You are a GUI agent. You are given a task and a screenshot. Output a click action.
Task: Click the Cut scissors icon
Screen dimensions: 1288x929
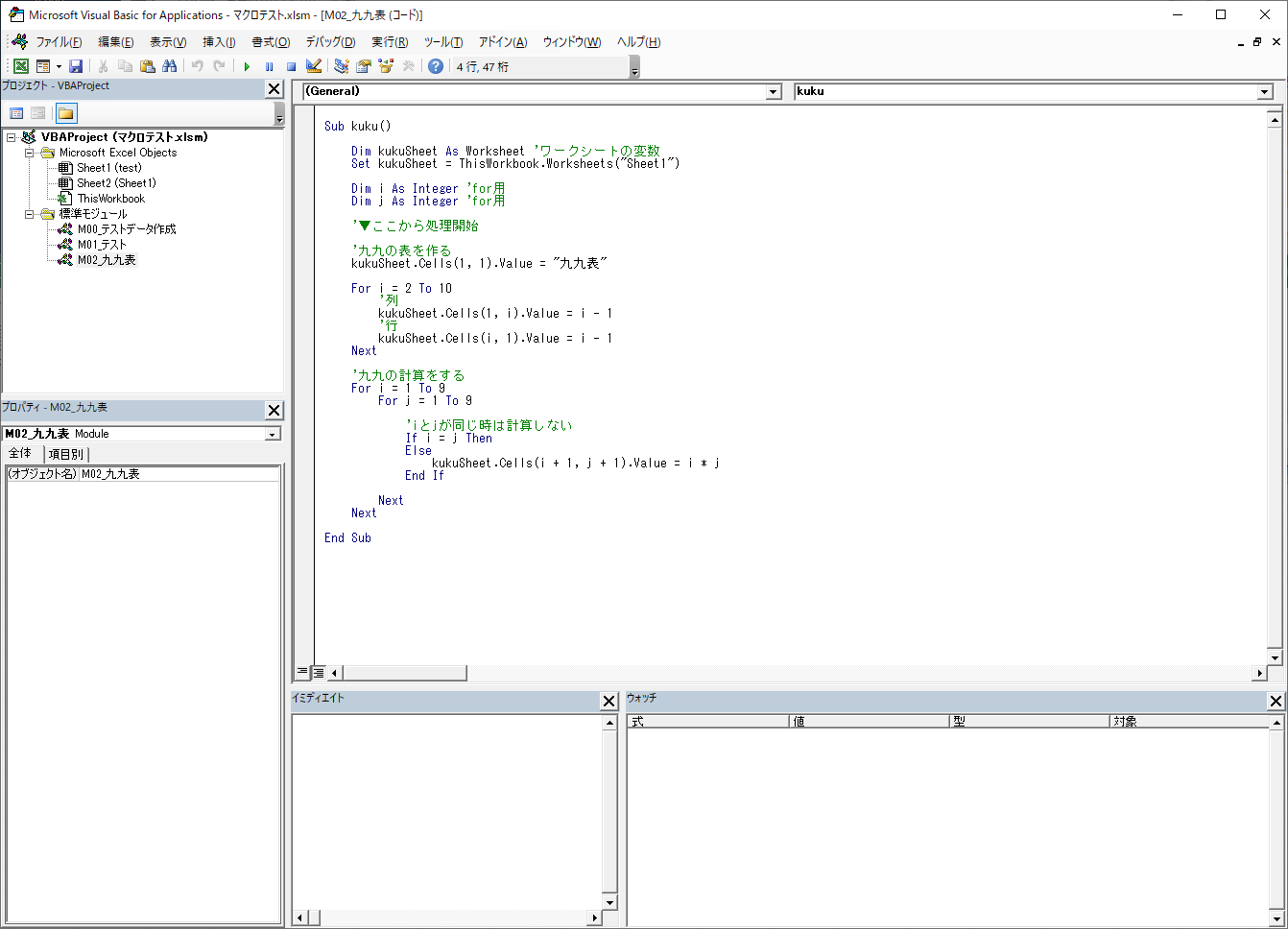103,66
